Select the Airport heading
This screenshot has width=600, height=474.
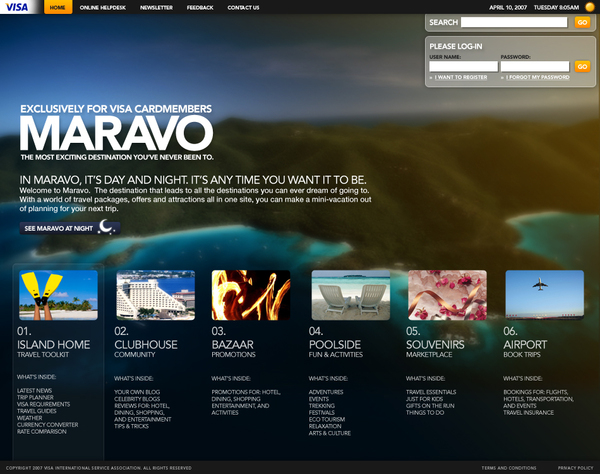point(525,345)
